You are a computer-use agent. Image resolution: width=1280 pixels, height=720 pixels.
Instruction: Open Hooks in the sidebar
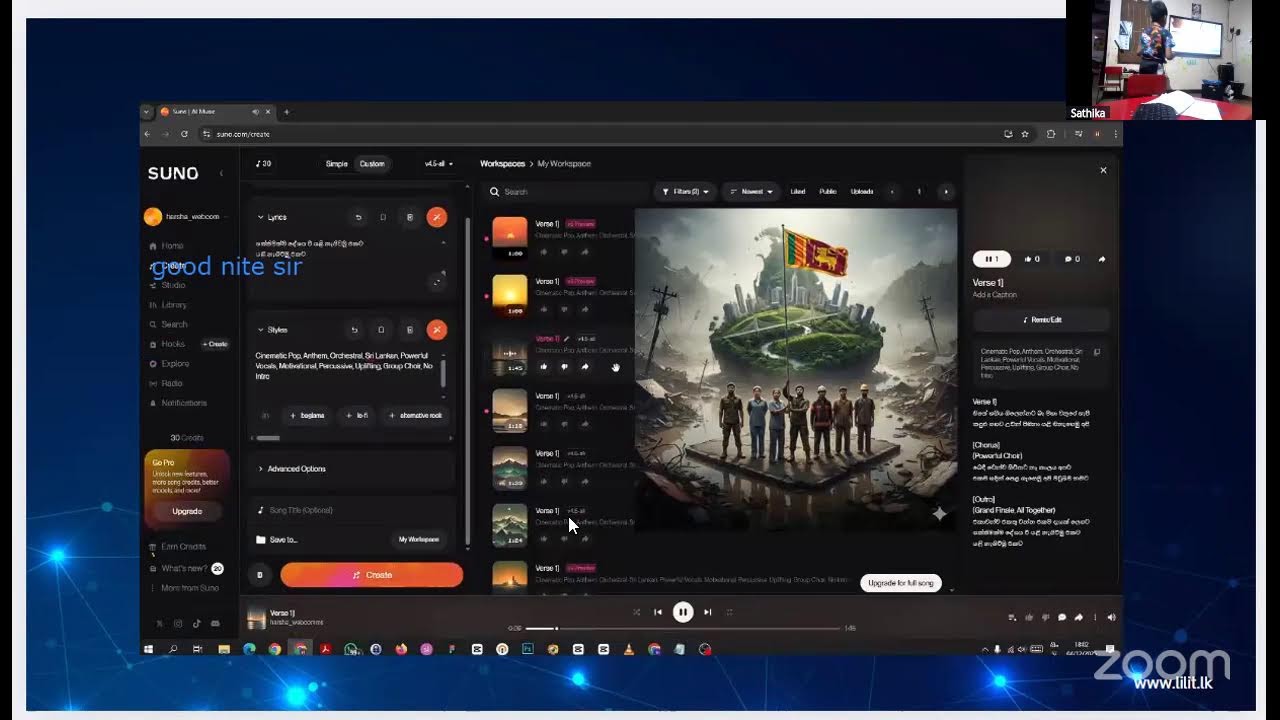(166, 344)
